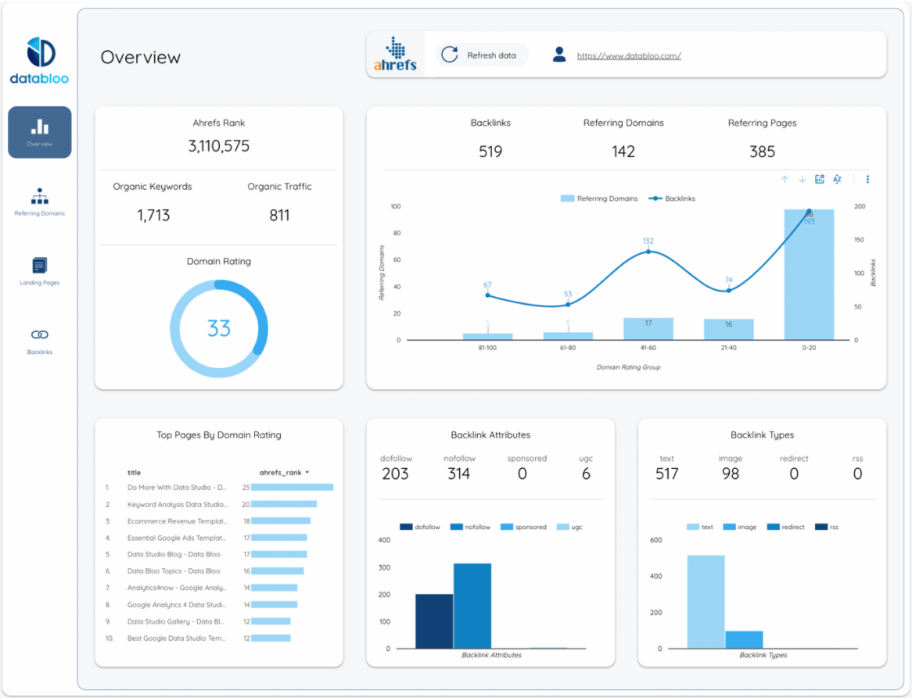Viewport: 912px width, 700px height.
Task: Click the chart export icon above Backlinks graph
Action: point(820,179)
